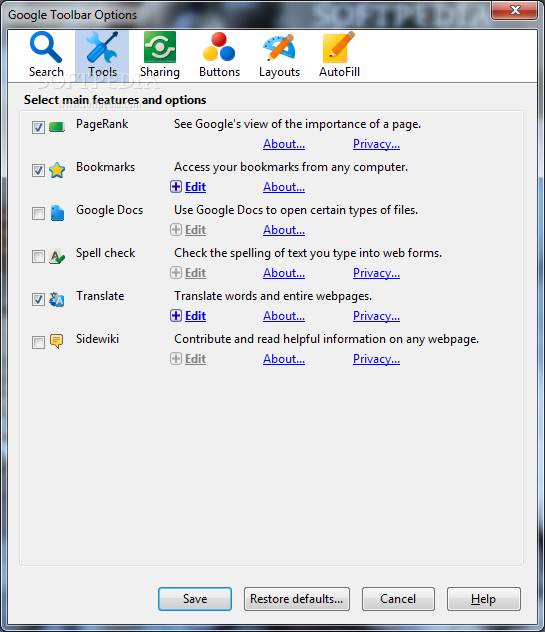Click the Translate feature icon
Screen dimensions: 545x632
click(57, 299)
